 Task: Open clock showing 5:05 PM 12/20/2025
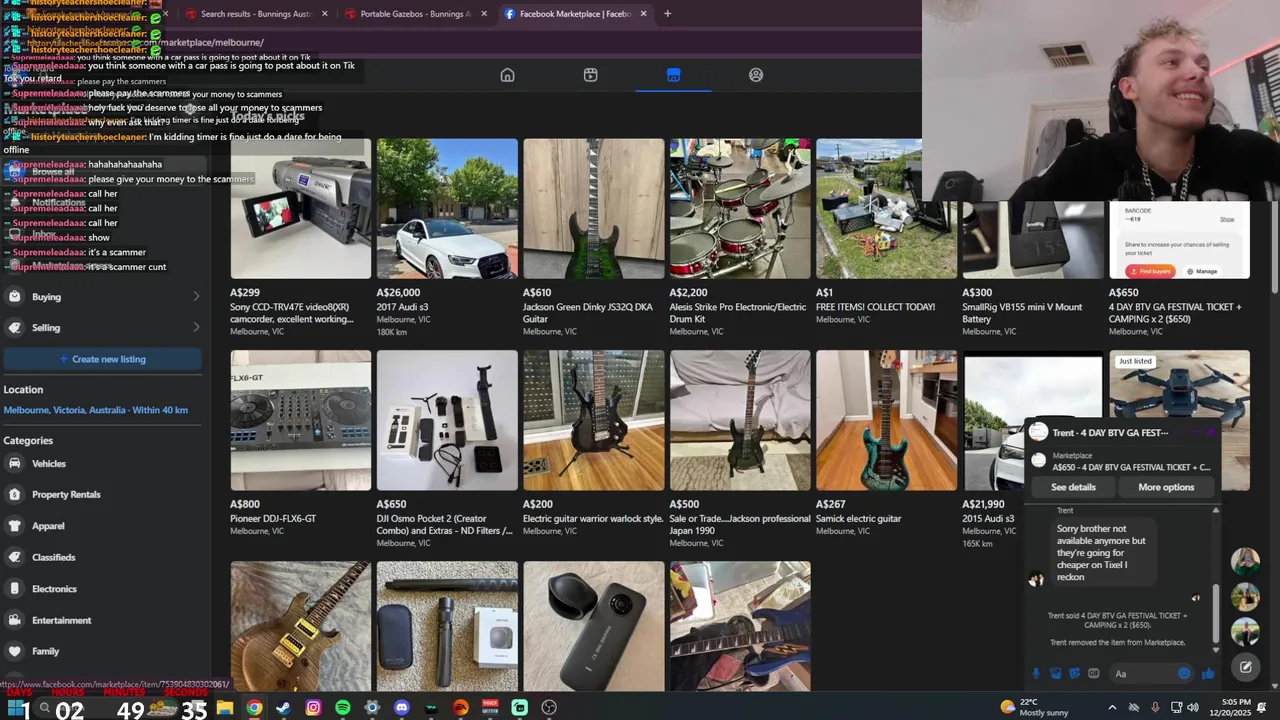pyautogui.click(x=1228, y=708)
